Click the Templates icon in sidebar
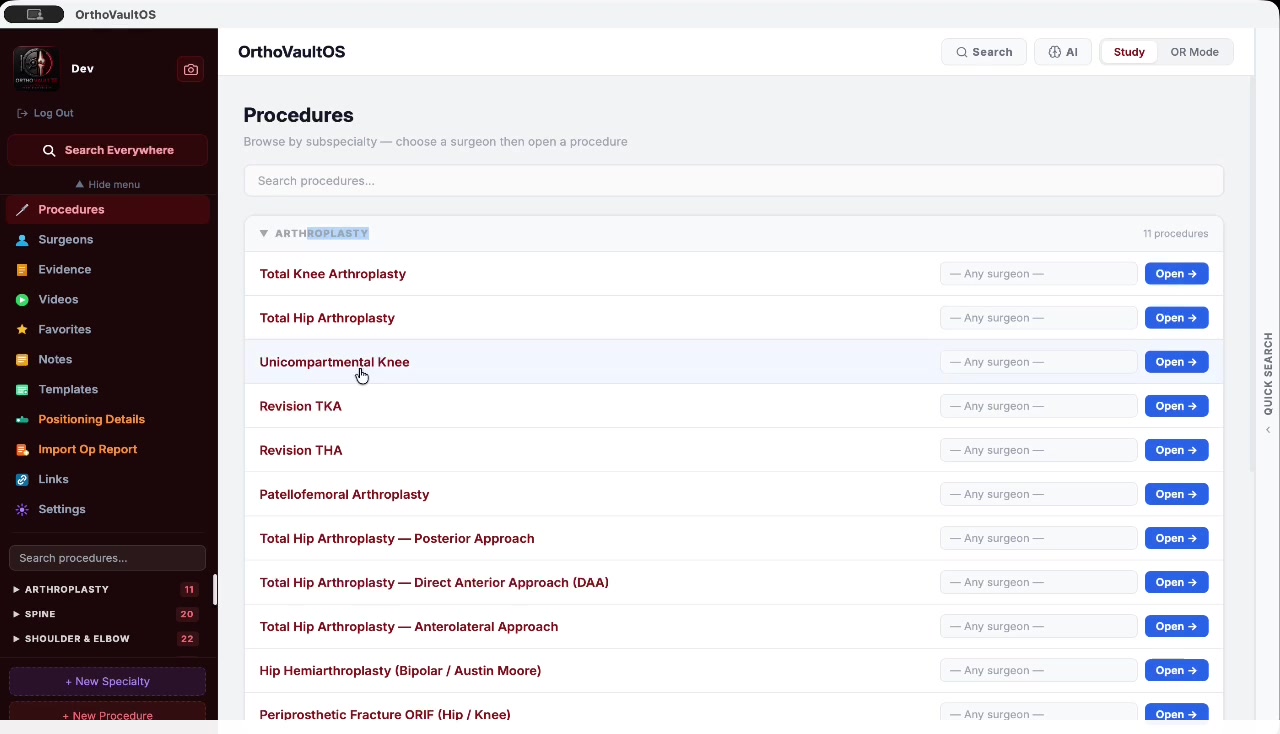1280x734 pixels. pos(22,390)
